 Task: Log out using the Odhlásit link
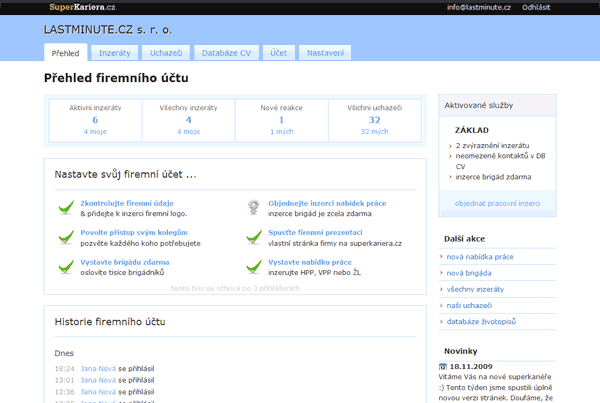tap(536, 7)
